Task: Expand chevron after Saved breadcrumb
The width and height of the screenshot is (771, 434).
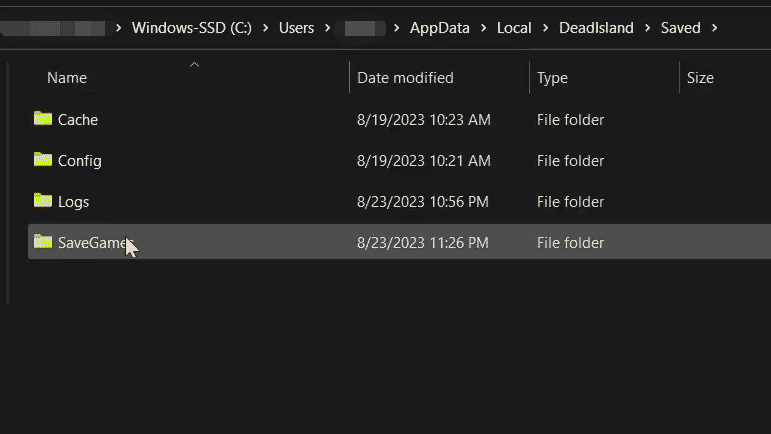Action: coord(714,28)
